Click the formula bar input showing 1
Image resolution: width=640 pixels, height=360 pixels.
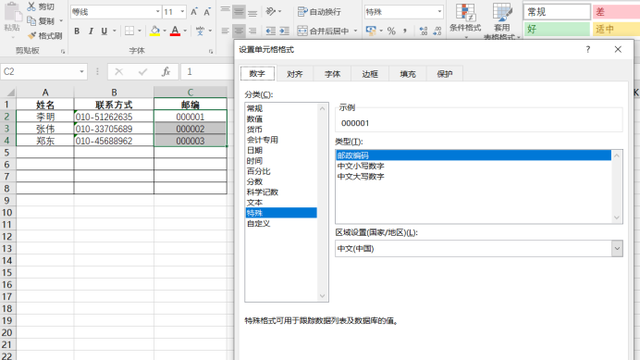pos(207,72)
